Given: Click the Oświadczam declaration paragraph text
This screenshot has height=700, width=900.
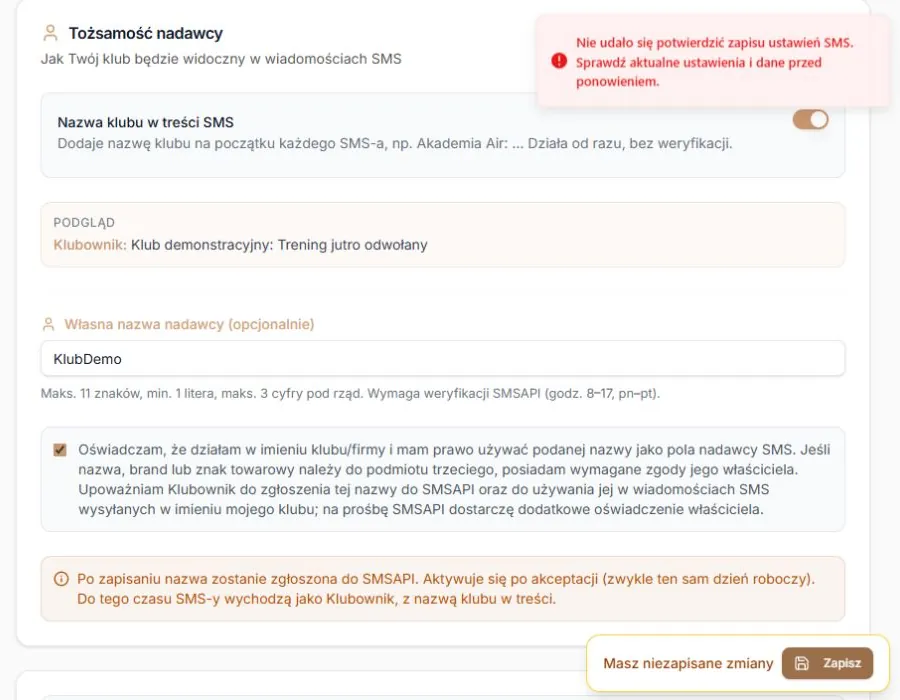Looking at the screenshot, I should (454, 479).
